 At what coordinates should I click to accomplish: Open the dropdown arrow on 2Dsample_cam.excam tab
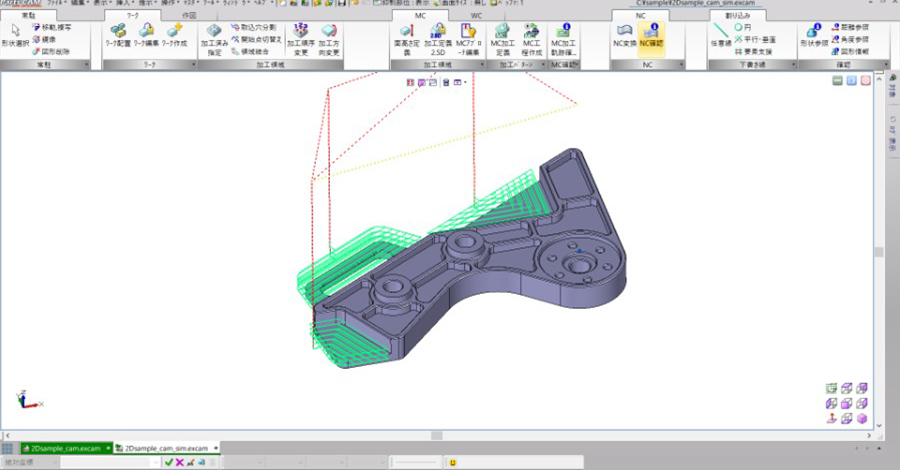pyautogui.click(x=107, y=448)
